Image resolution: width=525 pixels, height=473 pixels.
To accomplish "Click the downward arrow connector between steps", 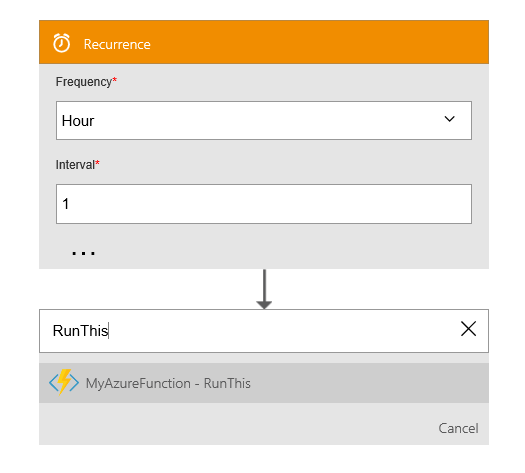I will [264, 289].
